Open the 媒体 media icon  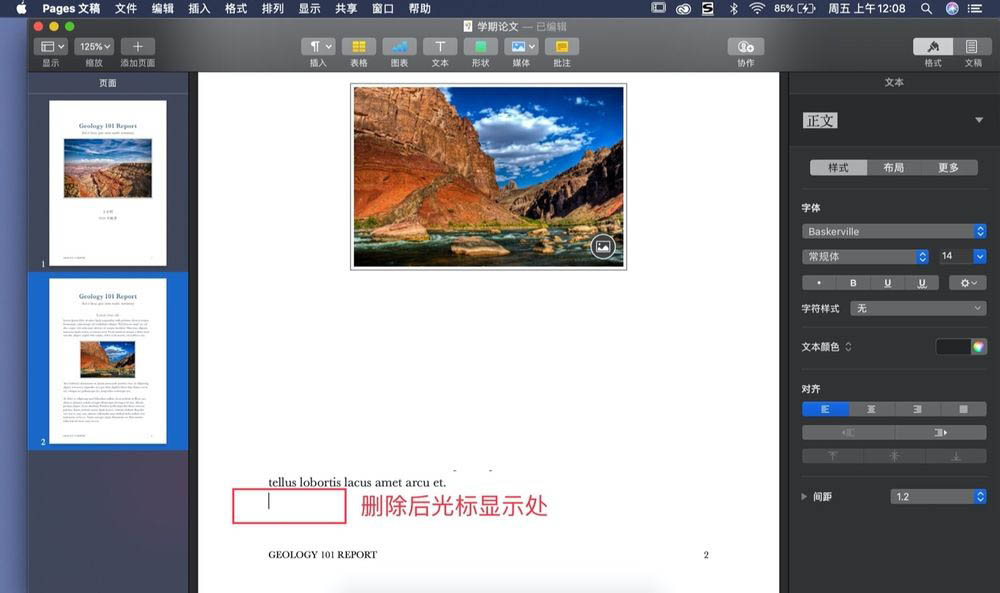(x=521, y=47)
